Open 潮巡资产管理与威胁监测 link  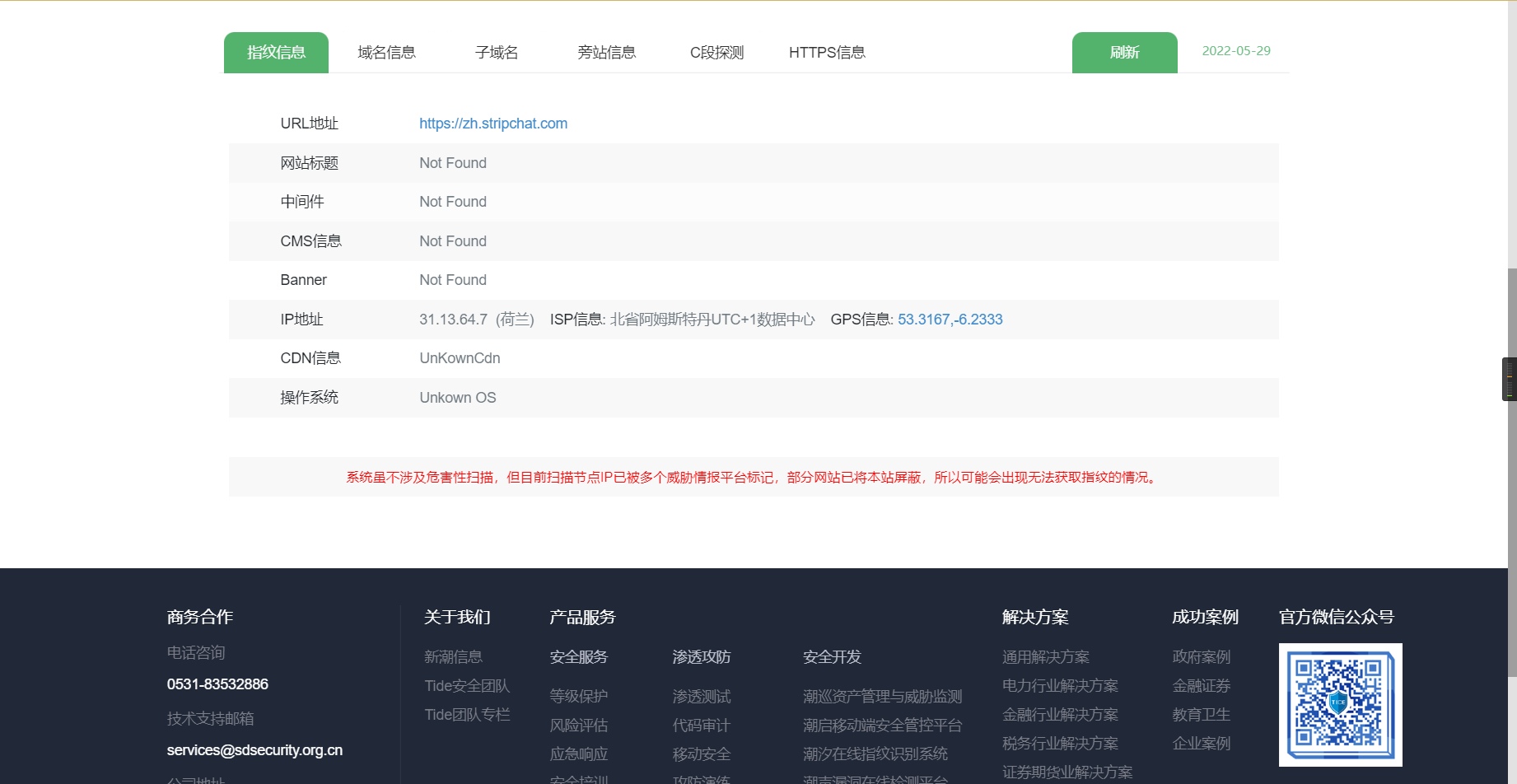[x=883, y=697]
